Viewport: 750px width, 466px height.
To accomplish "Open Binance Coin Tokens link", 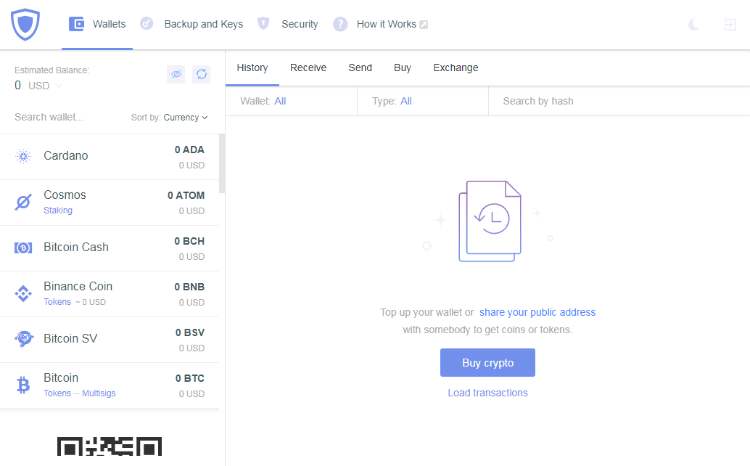I will (57, 302).
